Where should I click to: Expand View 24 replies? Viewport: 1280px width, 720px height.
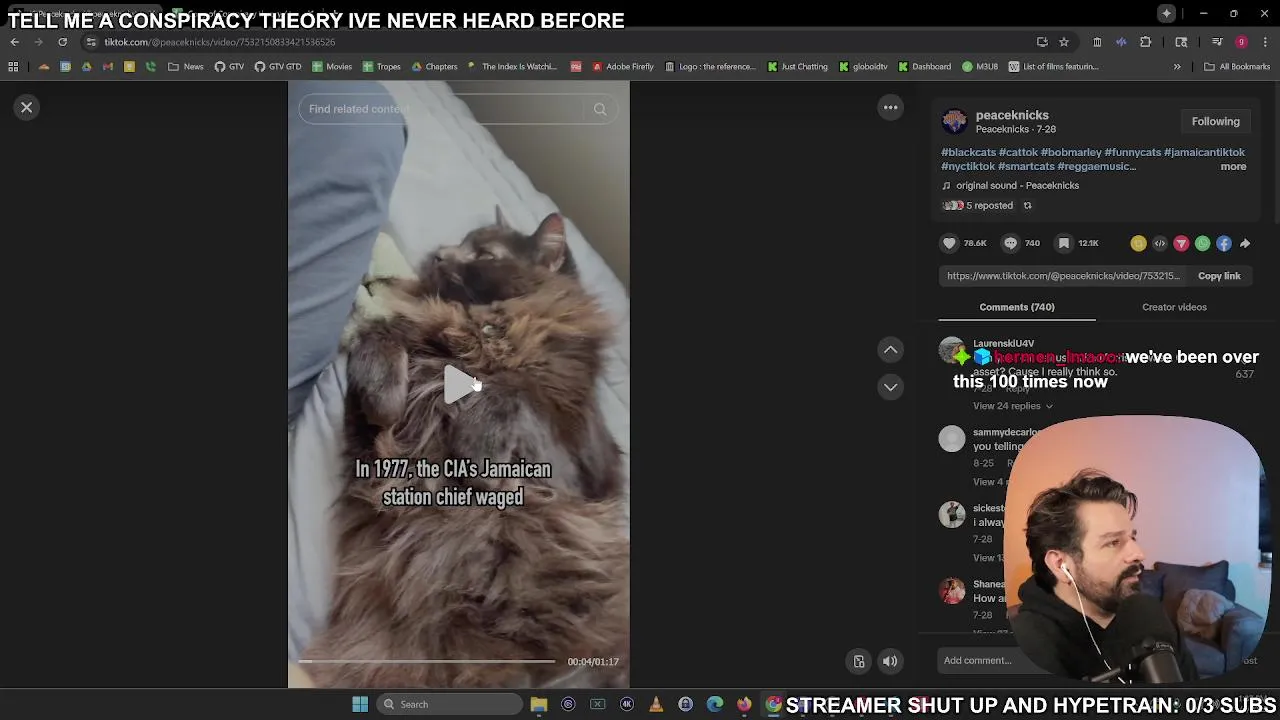click(x=1012, y=406)
